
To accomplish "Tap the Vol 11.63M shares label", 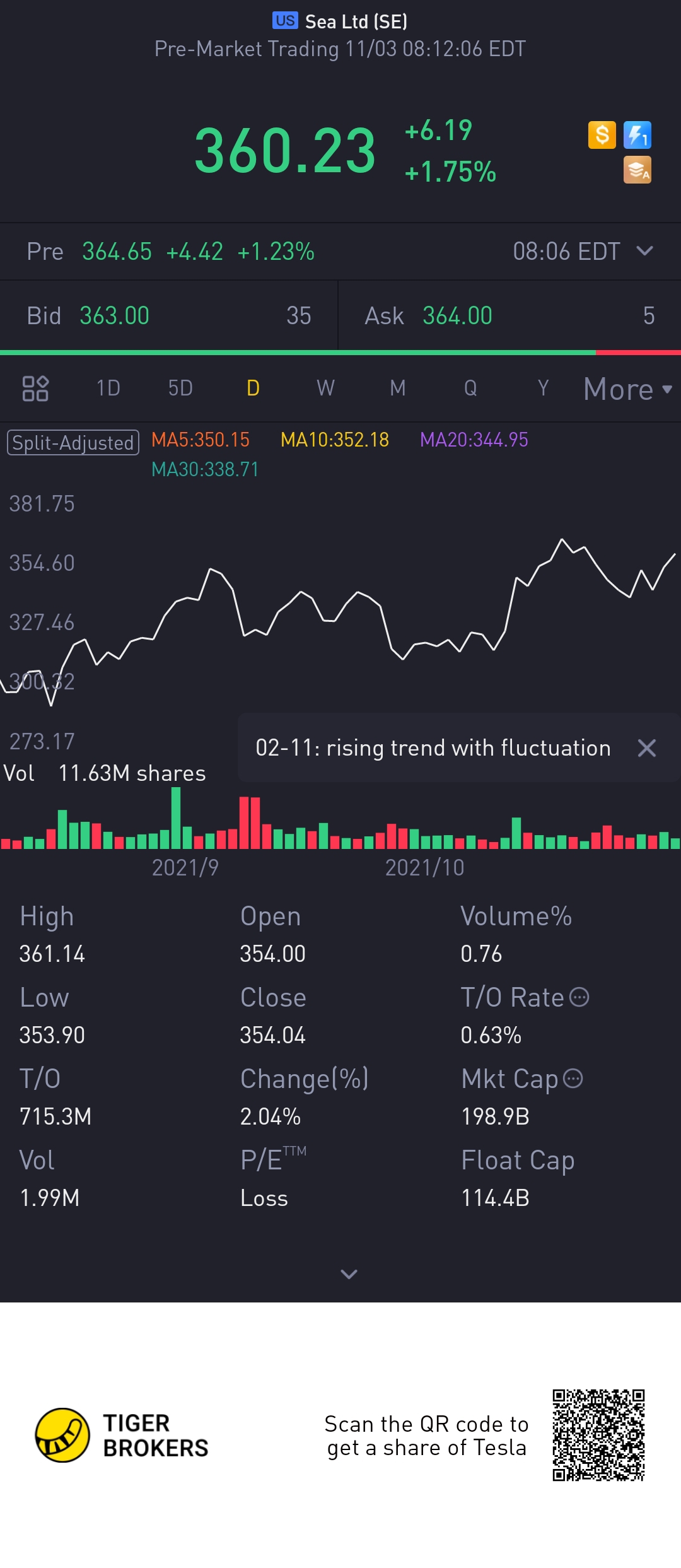I will (x=105, y=773).
